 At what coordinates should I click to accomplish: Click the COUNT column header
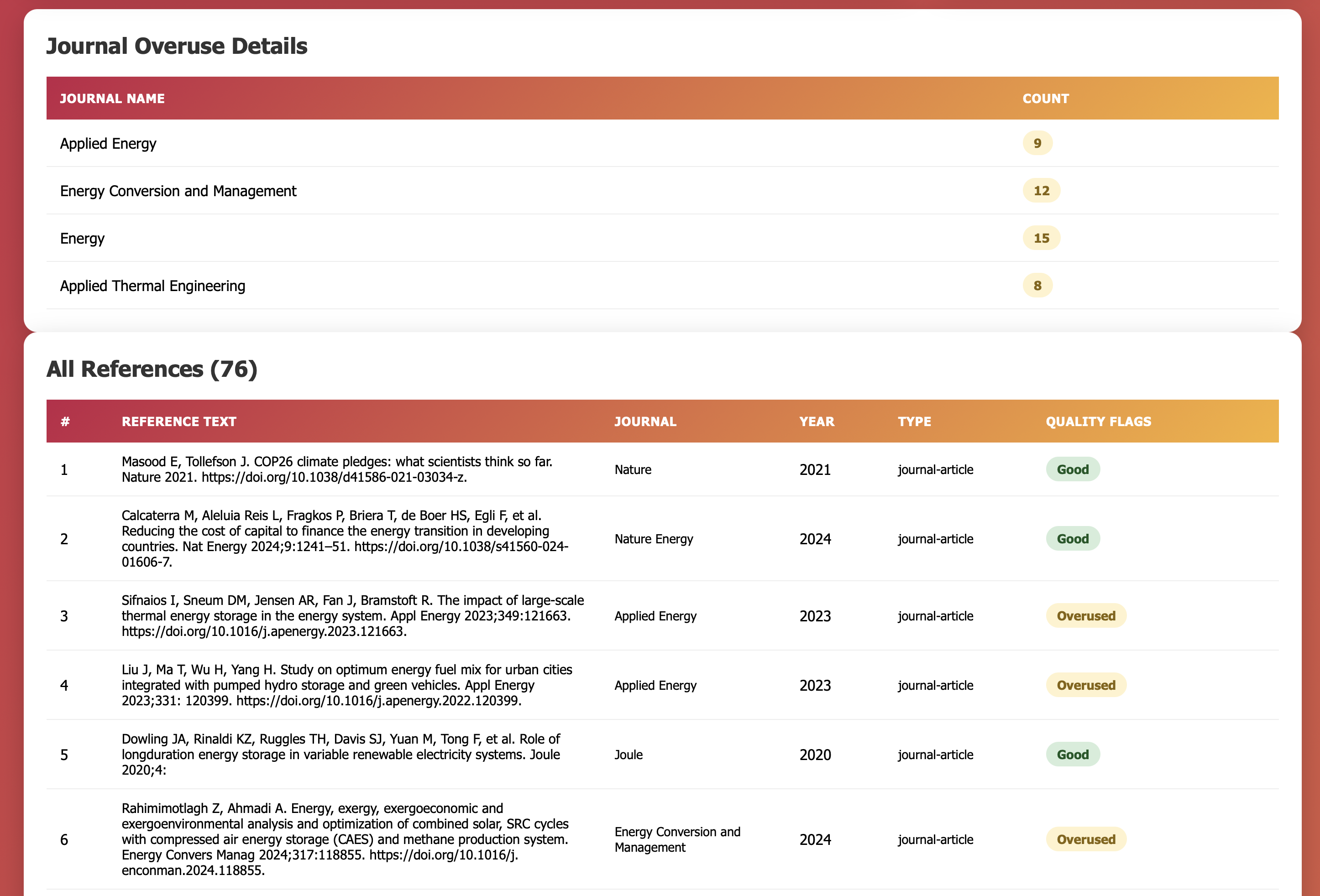(1045, 99)
